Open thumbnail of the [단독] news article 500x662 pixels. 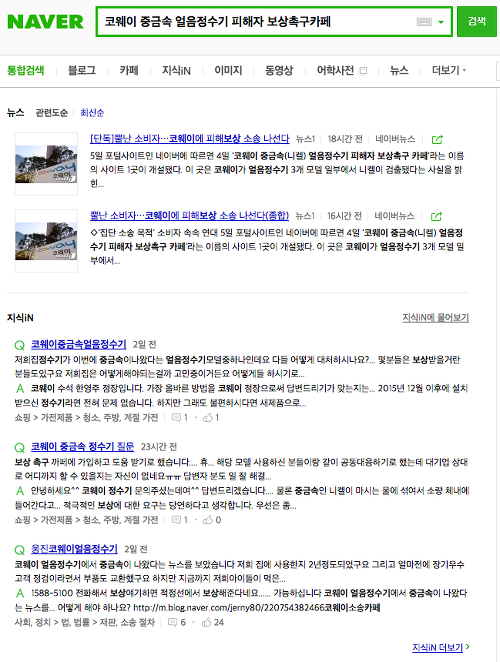(46, 164)
